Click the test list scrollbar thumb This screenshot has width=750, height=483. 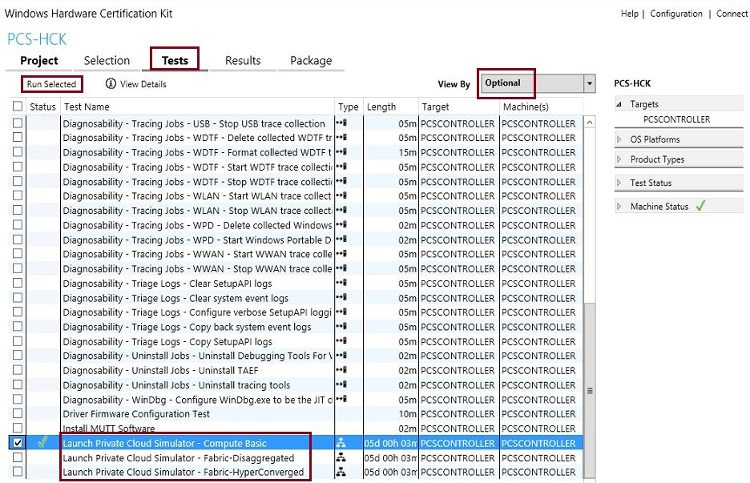point(590,390)
